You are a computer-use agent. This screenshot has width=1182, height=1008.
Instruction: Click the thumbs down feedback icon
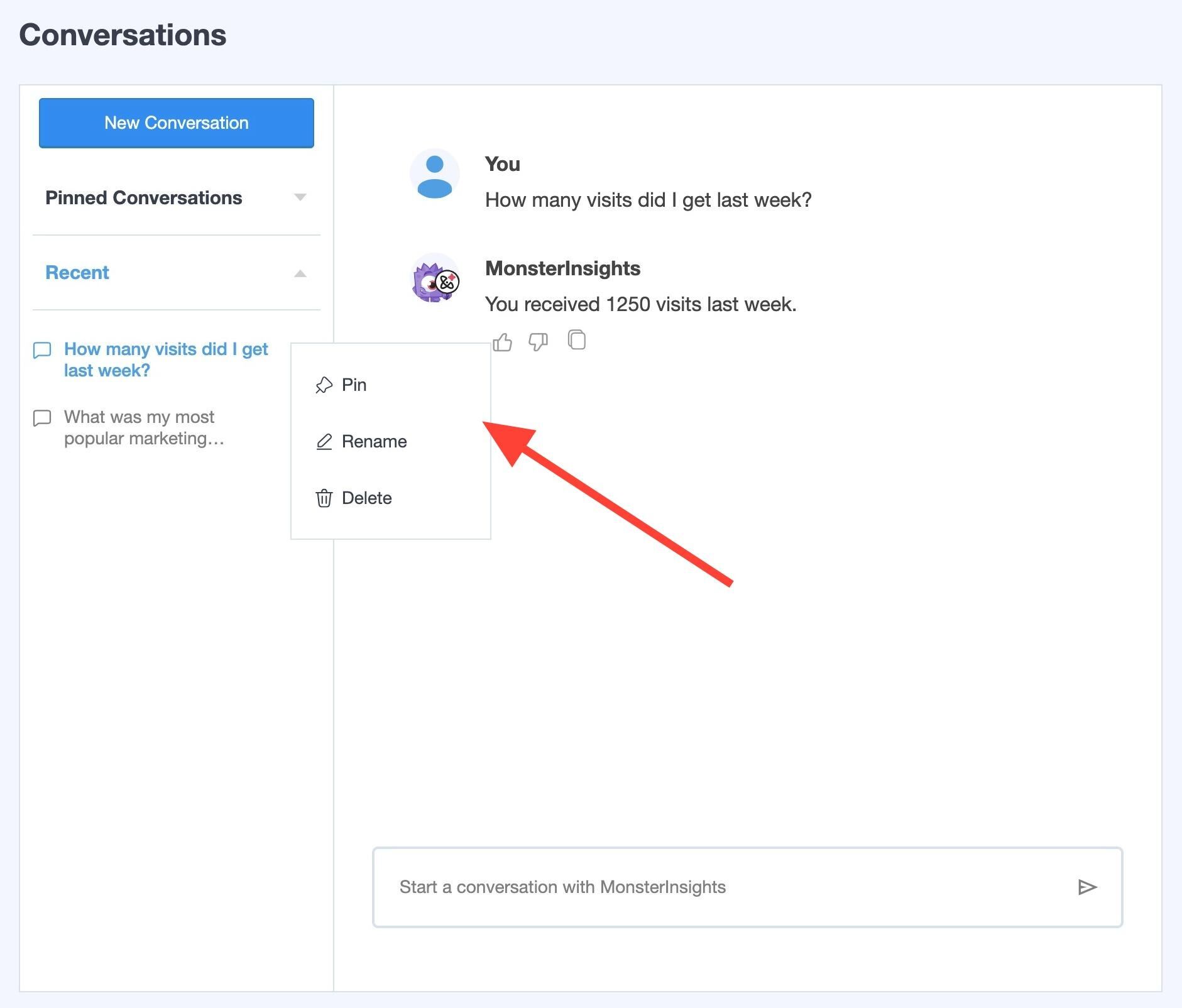pyautogui.click(x=538, y=342)
